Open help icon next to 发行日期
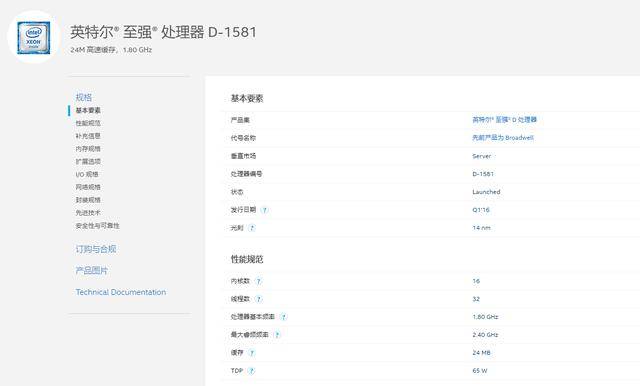This screenshot has width=640, height=386. 264,210
